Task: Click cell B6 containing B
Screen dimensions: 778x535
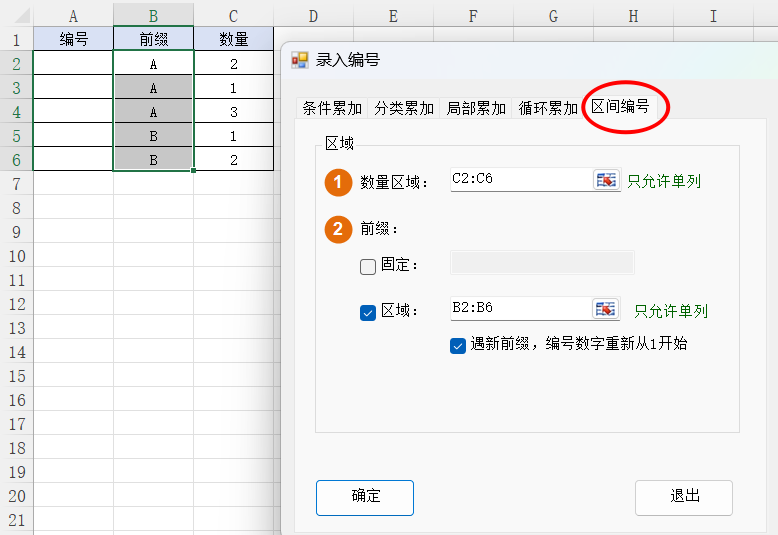Action: [x=153, y=159]
